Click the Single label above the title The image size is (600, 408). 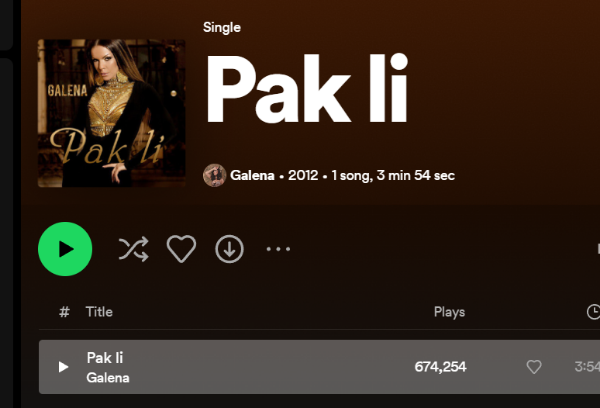222,28
